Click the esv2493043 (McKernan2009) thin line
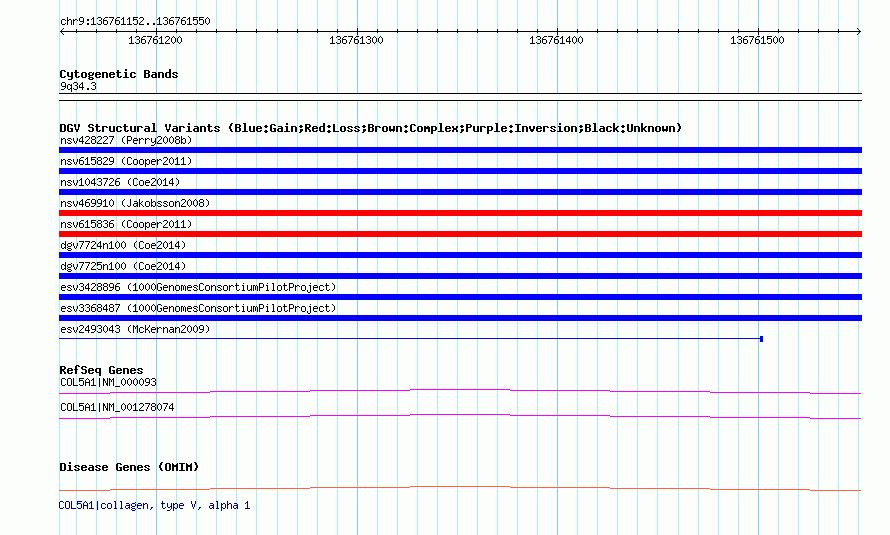The image size is (890, 535). (x=409, y=339)
